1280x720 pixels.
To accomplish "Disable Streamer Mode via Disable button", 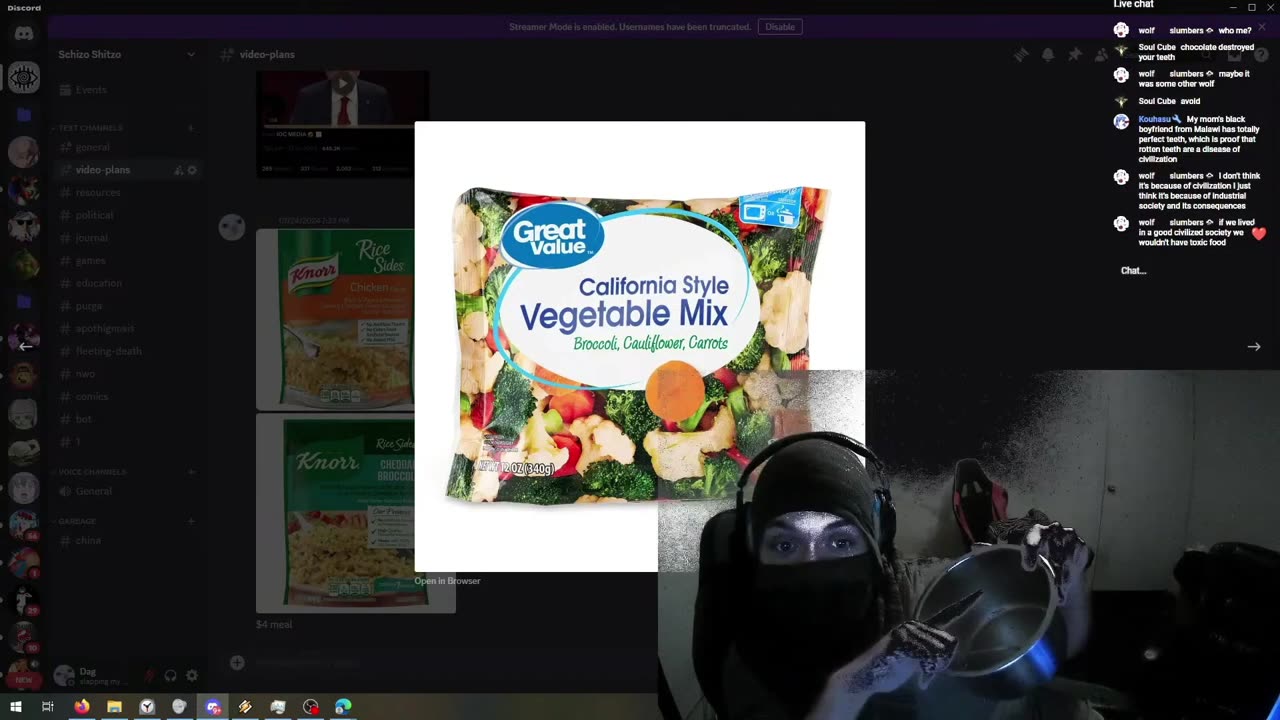I will [780, 27].
